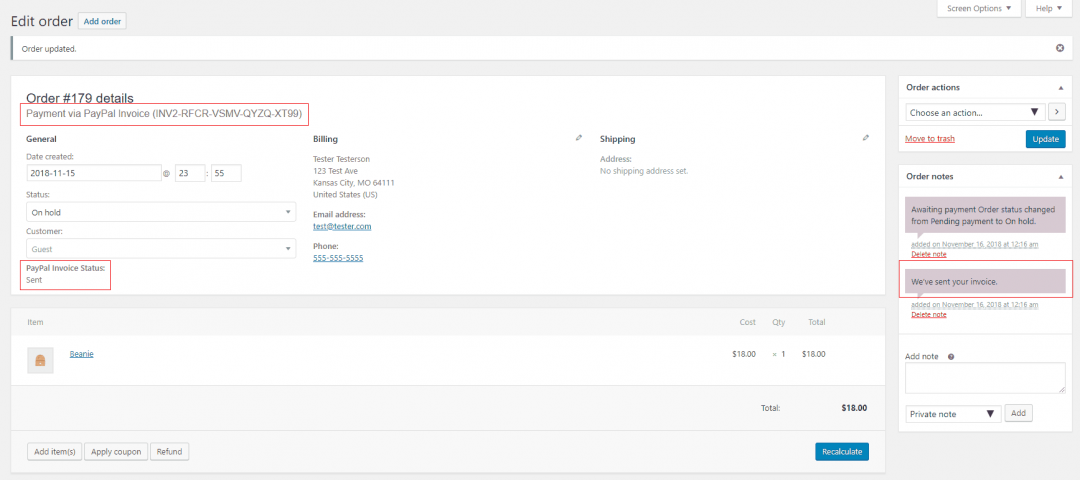The image size is (1080, 480).
Task: Edit billing details pencil icon
Action: tap(579, 138)
